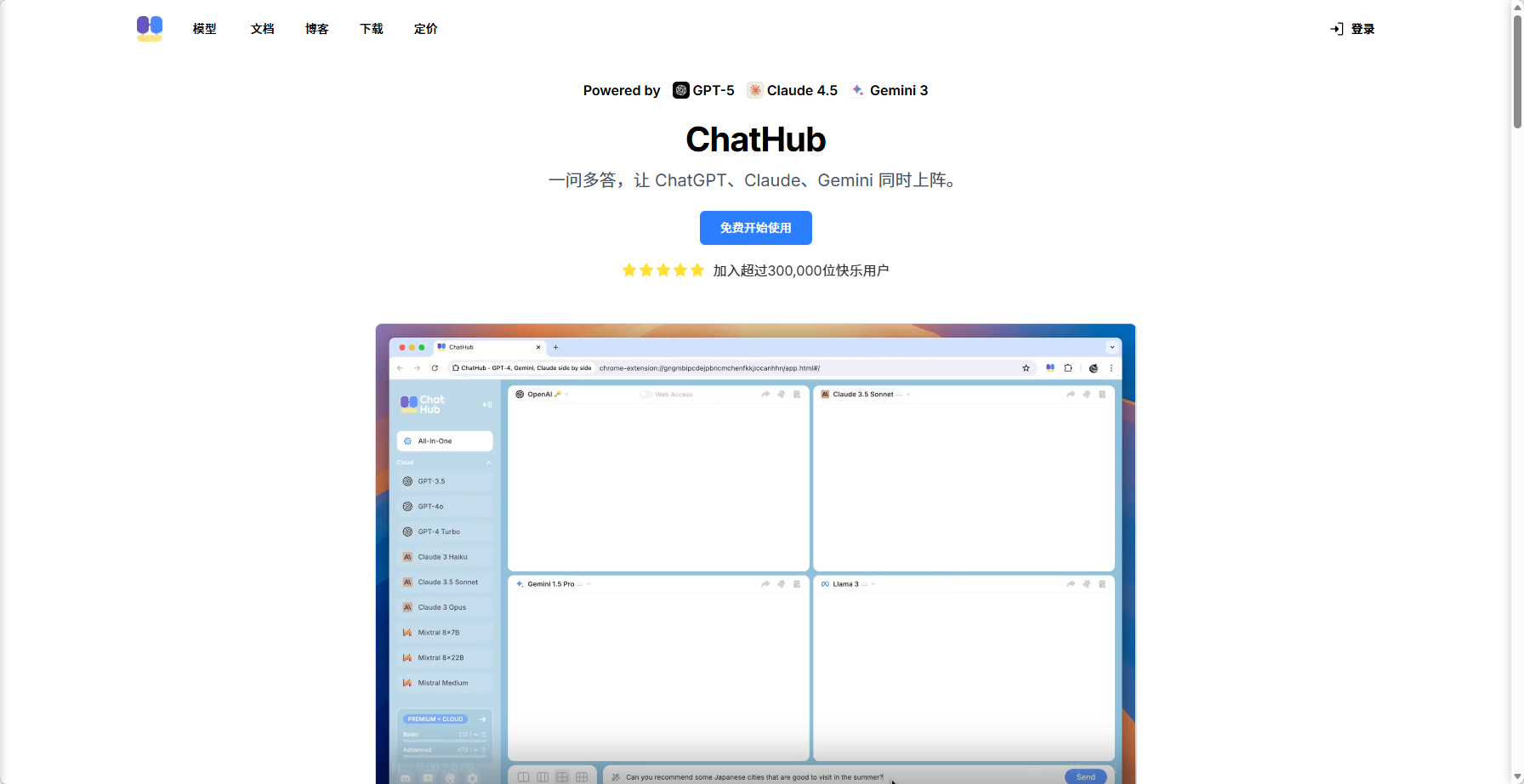Click the share arrow in the OpenAI panel
This screenshot has height=784, width=1524.
pyautogui.click(x=765, y=395)
